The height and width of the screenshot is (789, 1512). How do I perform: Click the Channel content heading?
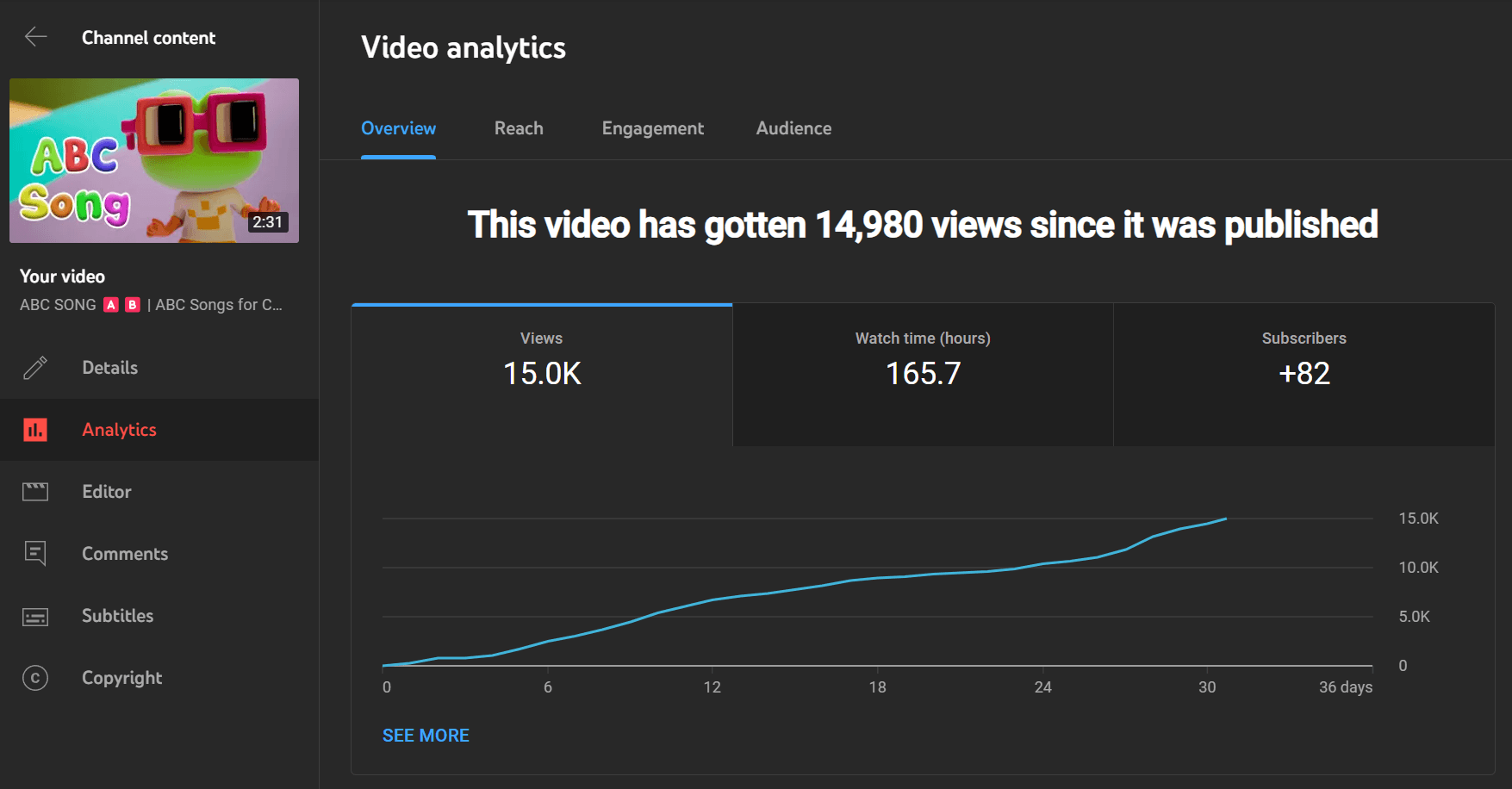pos(148,38)
